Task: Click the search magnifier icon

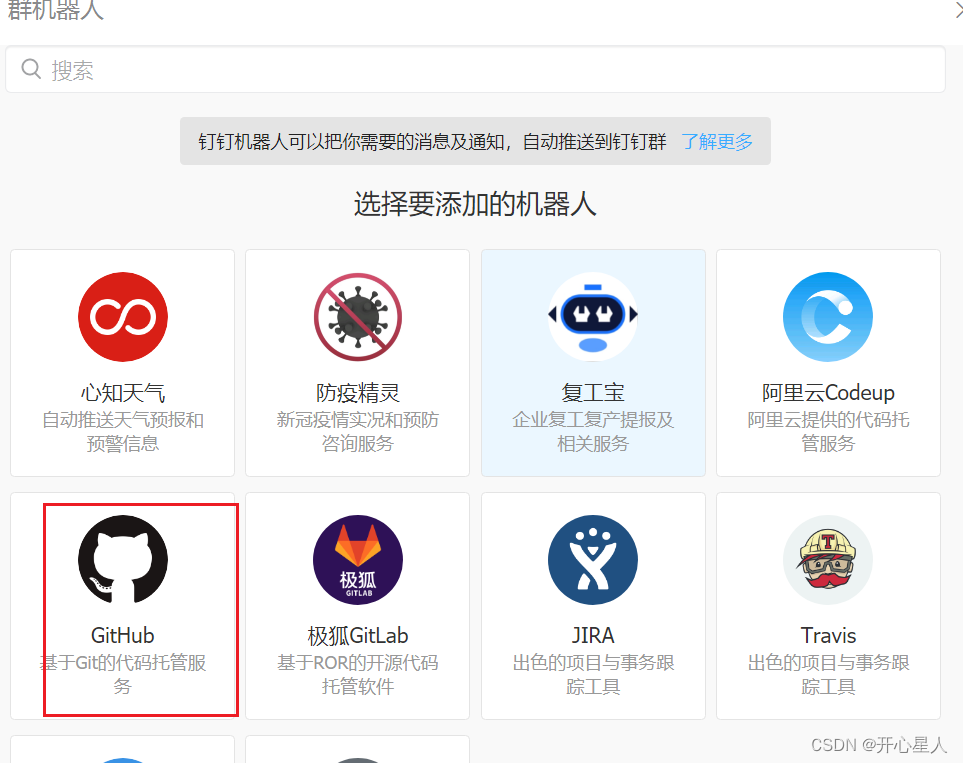Action: coord(31,69)
